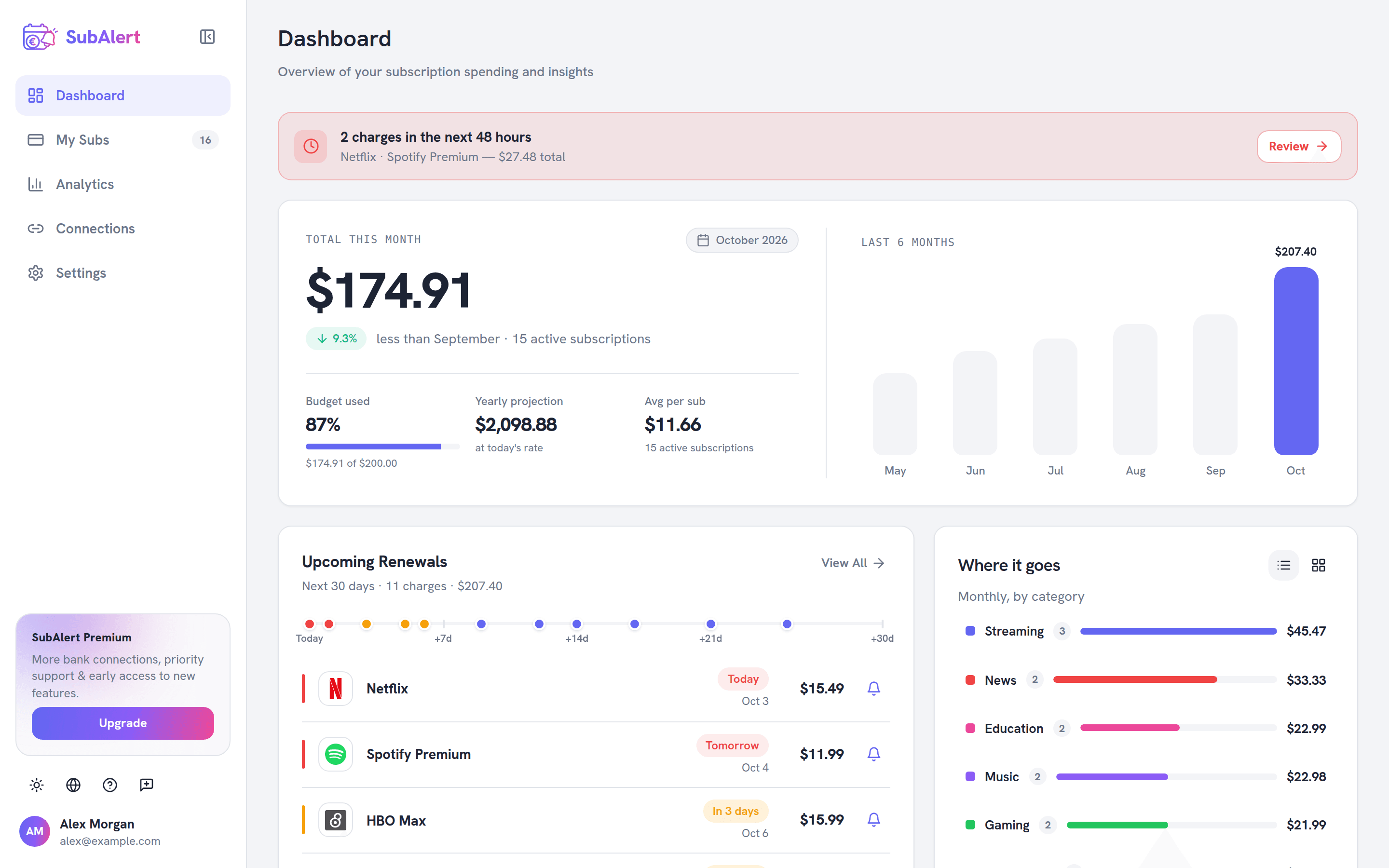This screenshot has height=868, width=1389.
Task: Toggle the light theme sun icon
Action: [37, 785]
